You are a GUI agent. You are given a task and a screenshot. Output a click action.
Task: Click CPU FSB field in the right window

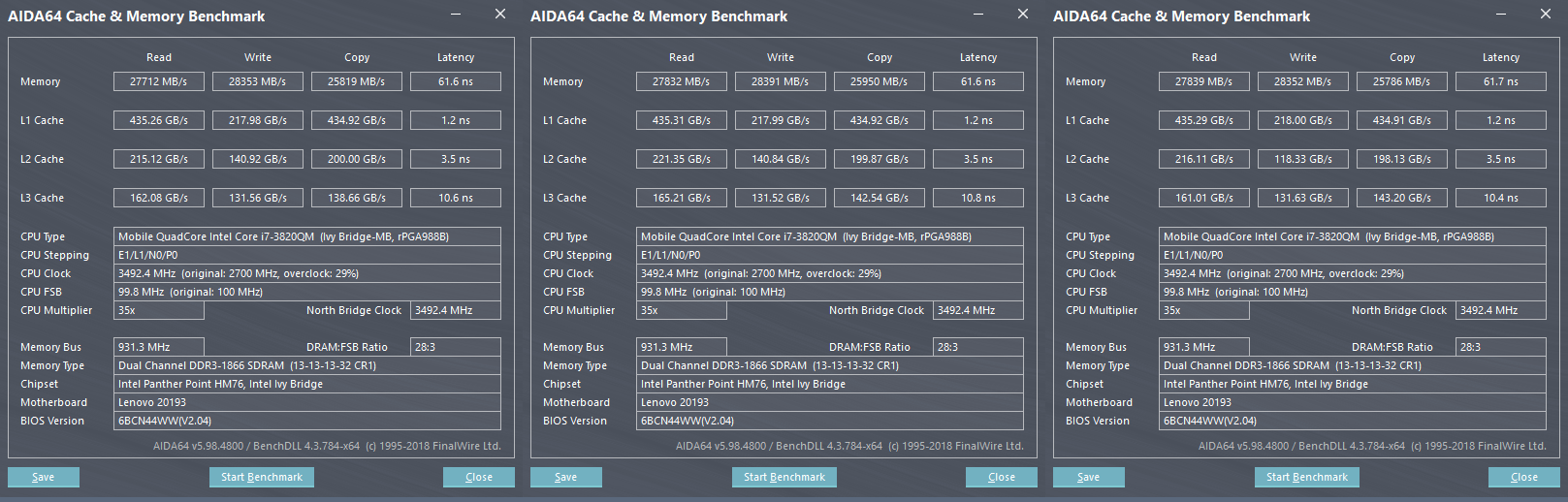tap(1353, 292)
